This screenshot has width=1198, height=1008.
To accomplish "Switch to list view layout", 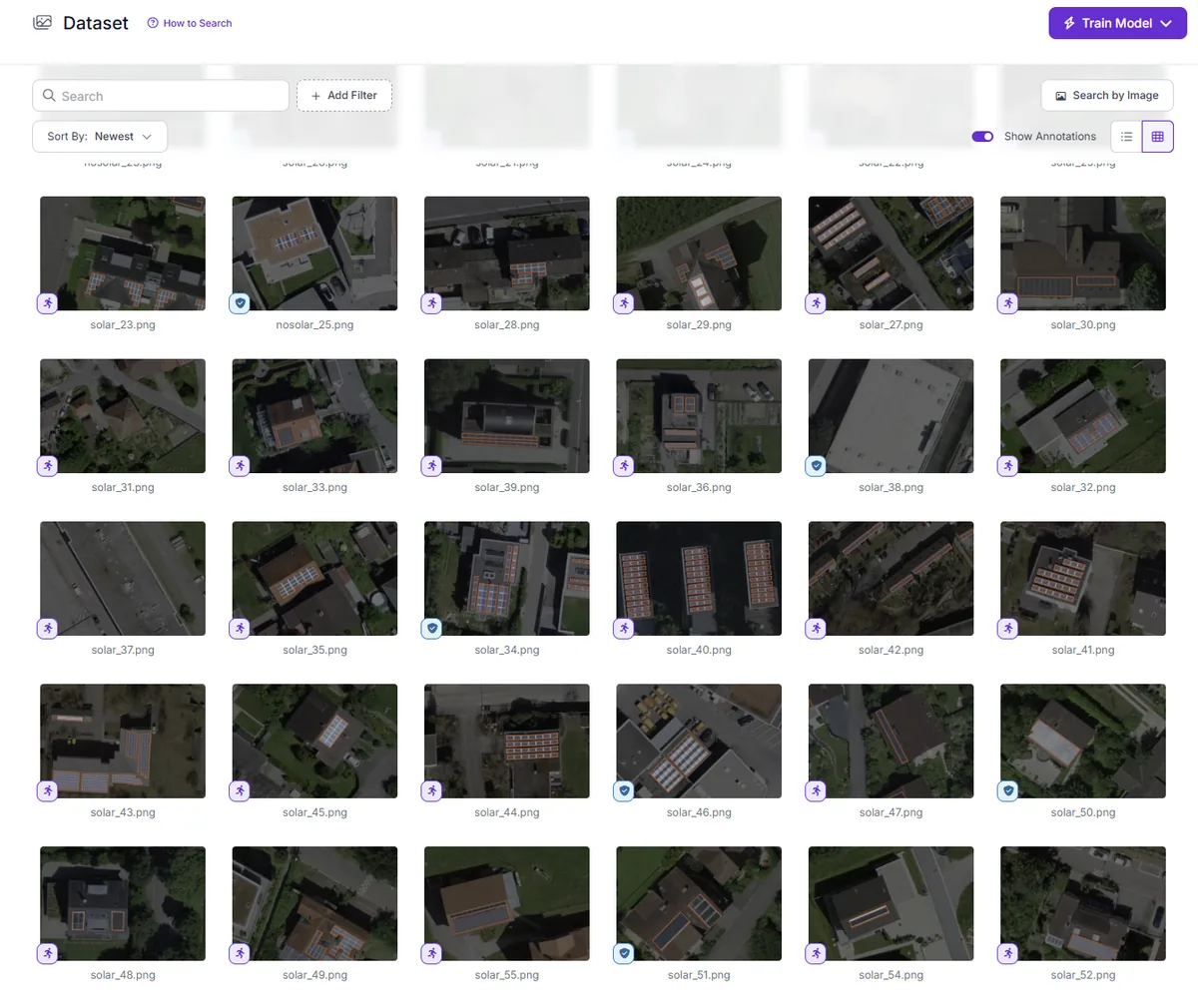I will (1126, 137).
